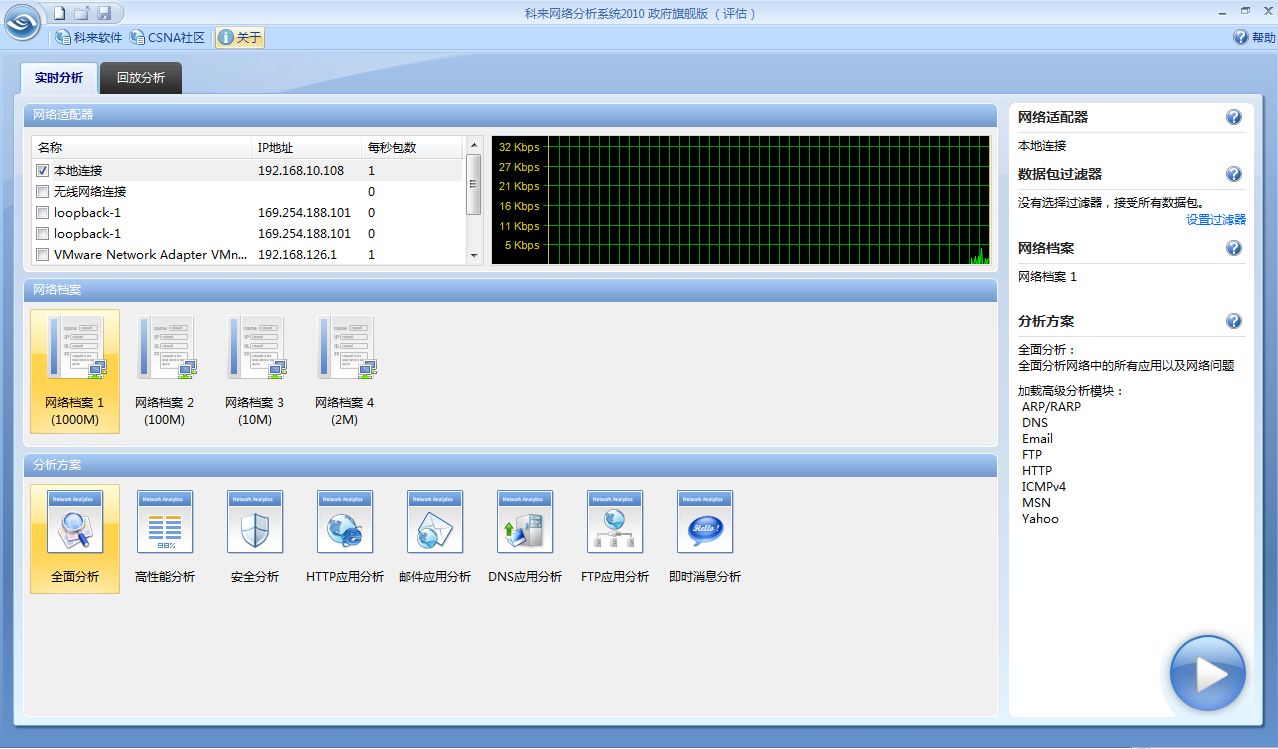Start capture with the blue play button

point(1207,674)
